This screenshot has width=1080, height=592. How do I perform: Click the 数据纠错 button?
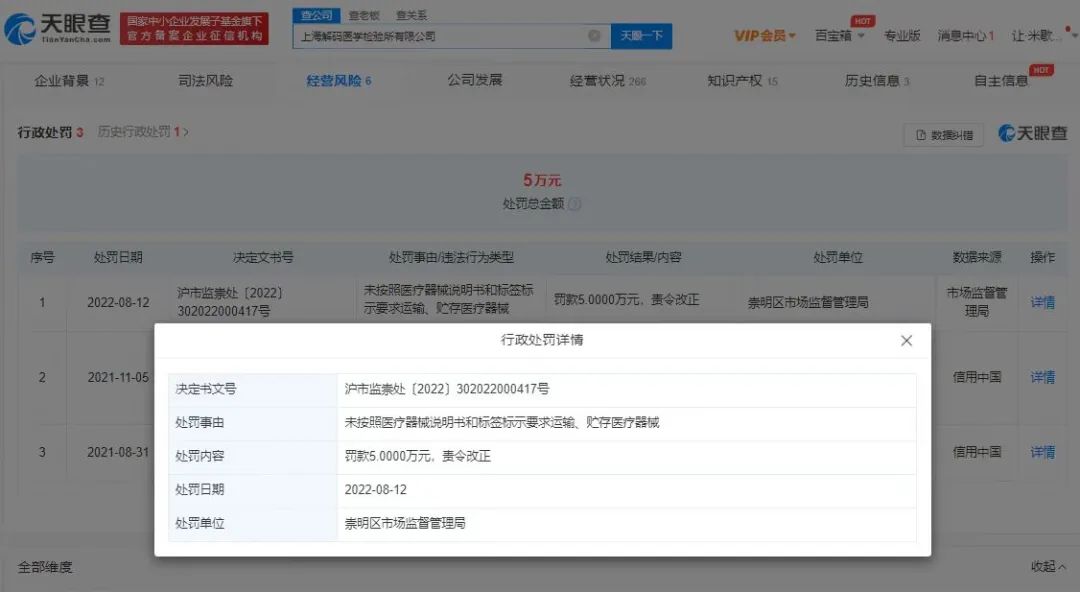click(x=943, y=135)
